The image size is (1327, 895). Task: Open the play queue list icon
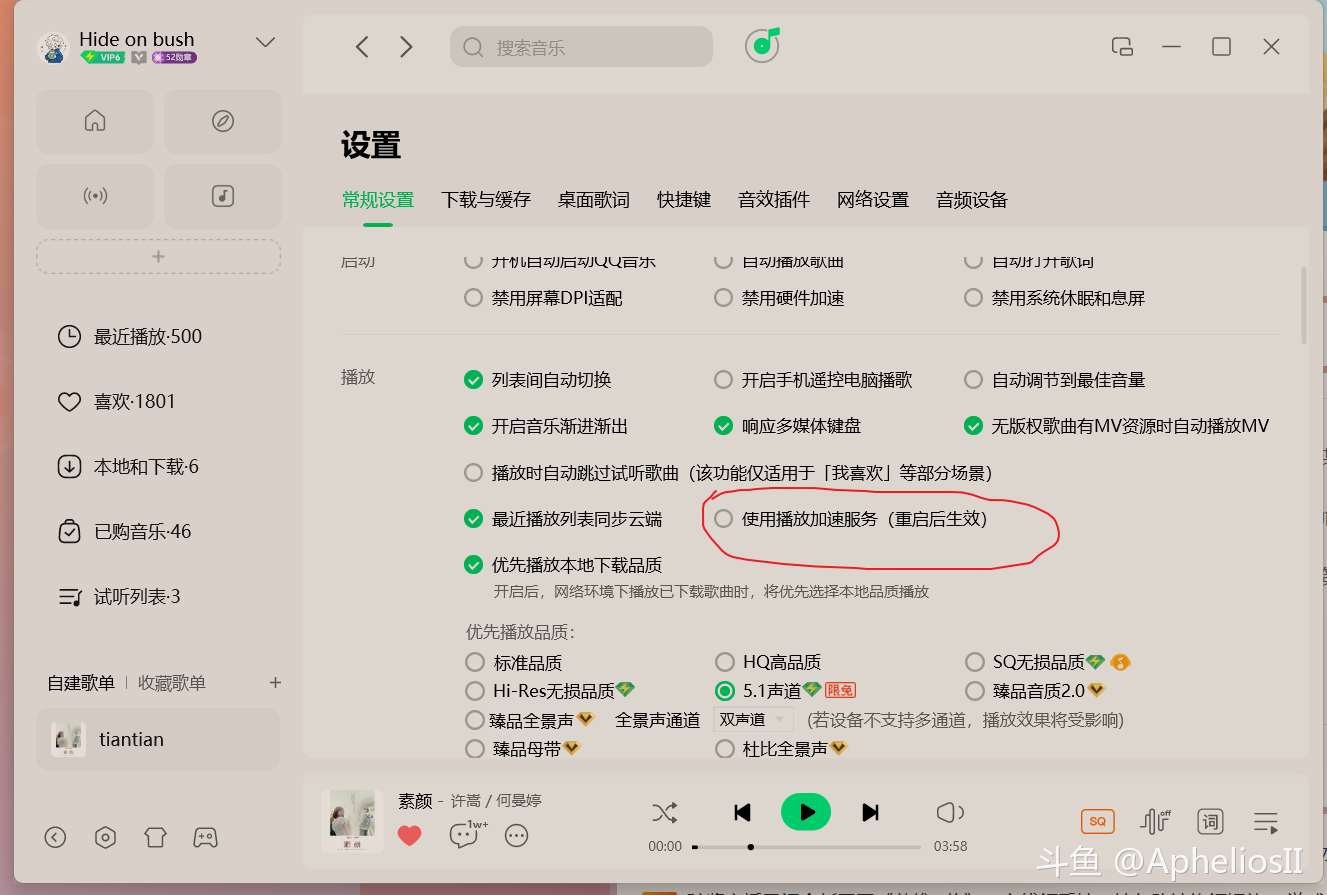1265,822
